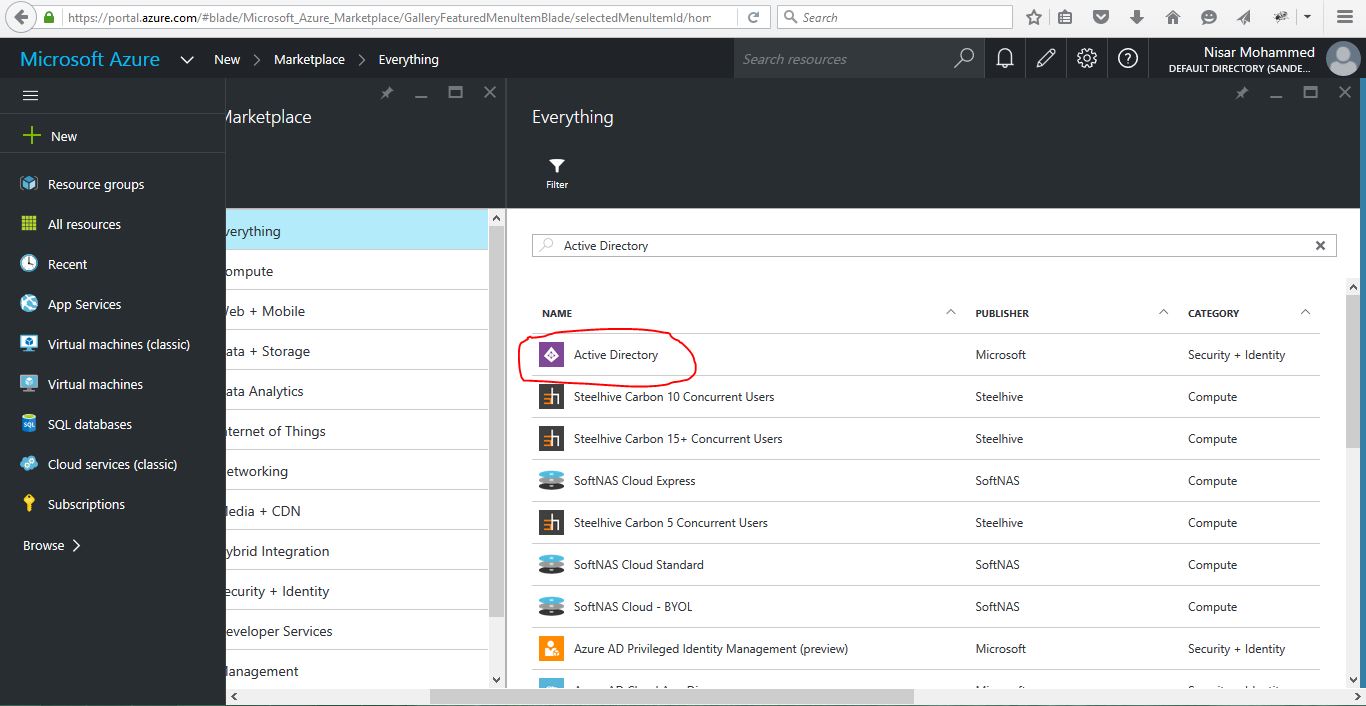Expand the Microsoft Azure dropdown chevron
This screenshot has height=706, width=1366.
coord(187,60)
